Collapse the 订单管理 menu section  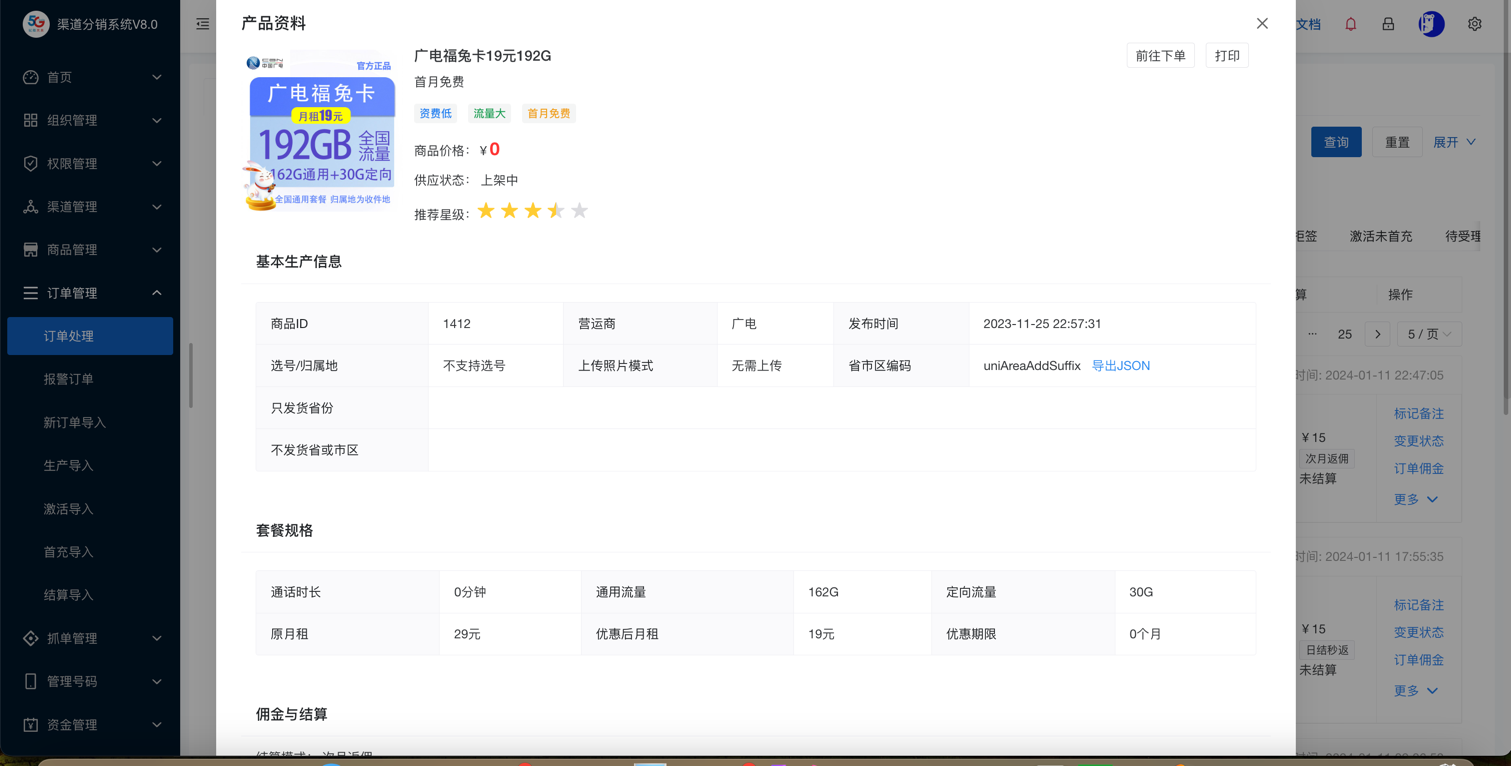pos(90,293)
